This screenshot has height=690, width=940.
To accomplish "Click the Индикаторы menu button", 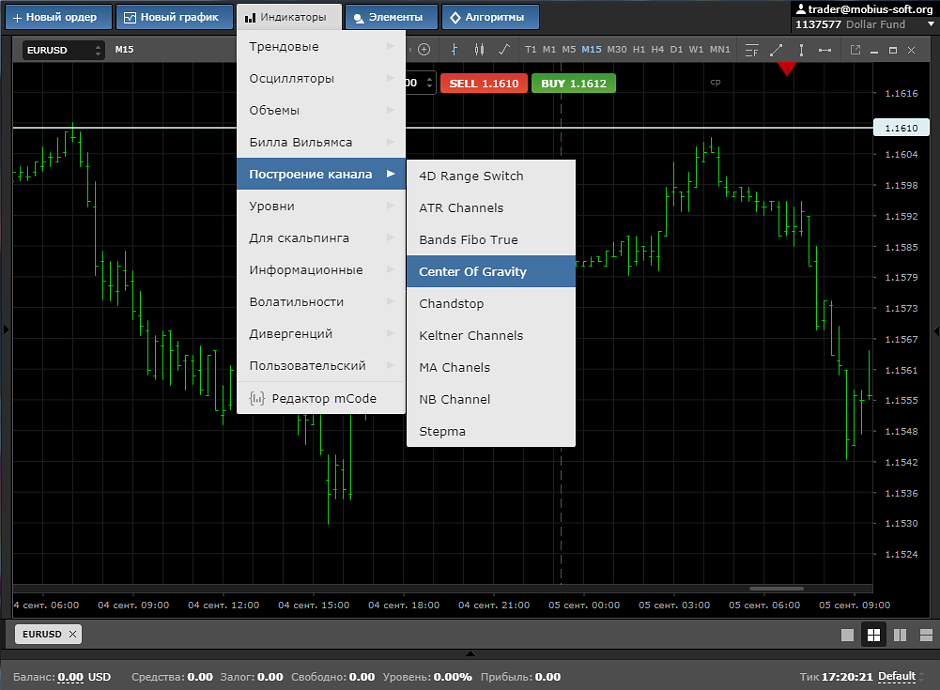I will point(289,17).
